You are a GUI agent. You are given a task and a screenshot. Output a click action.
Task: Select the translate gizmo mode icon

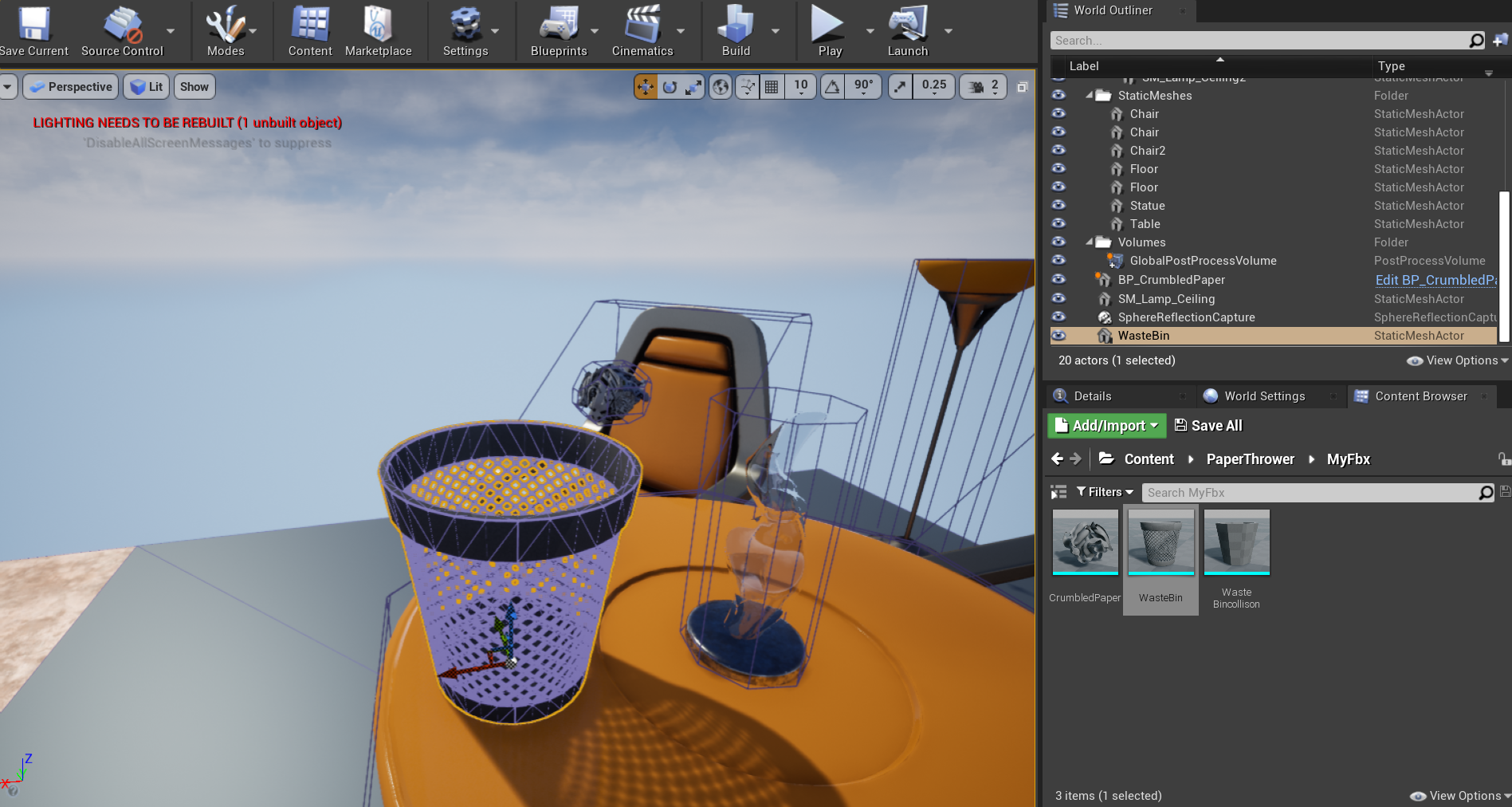pyautogui.click(x=645, y=87)
